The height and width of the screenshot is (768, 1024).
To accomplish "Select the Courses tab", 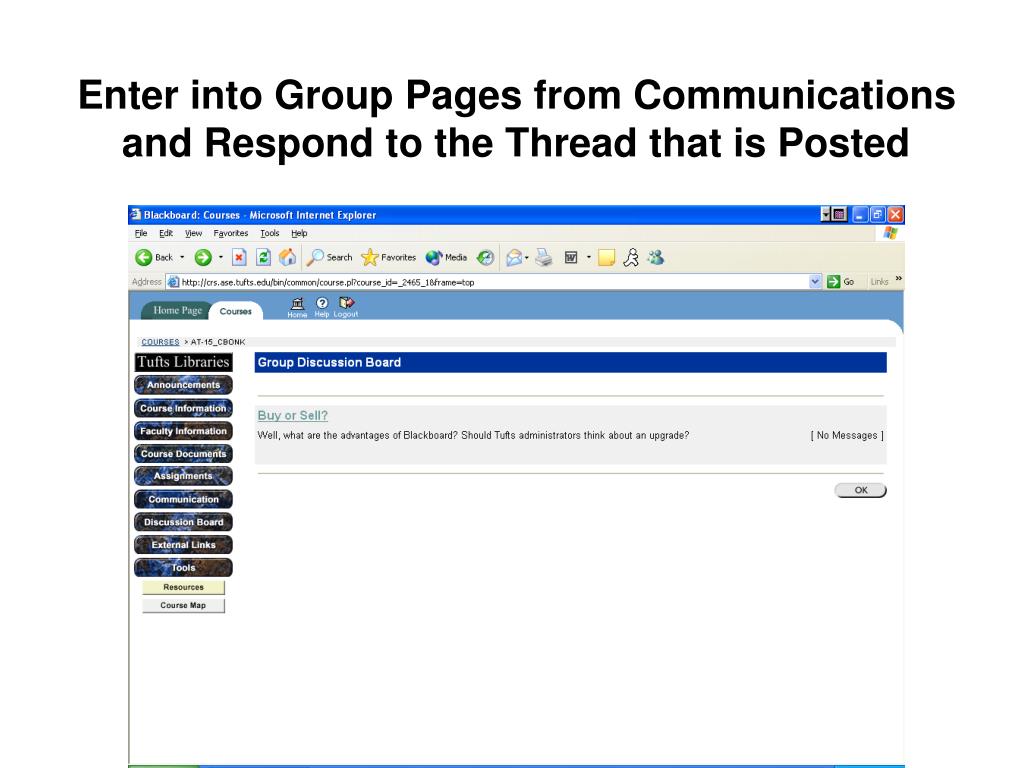I will pos(236,312).
